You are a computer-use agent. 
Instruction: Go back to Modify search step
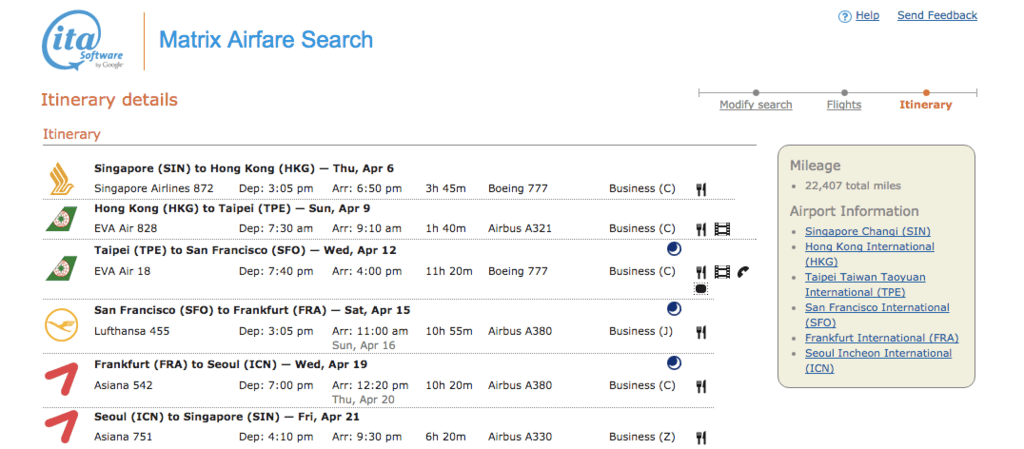click(755, 105)
